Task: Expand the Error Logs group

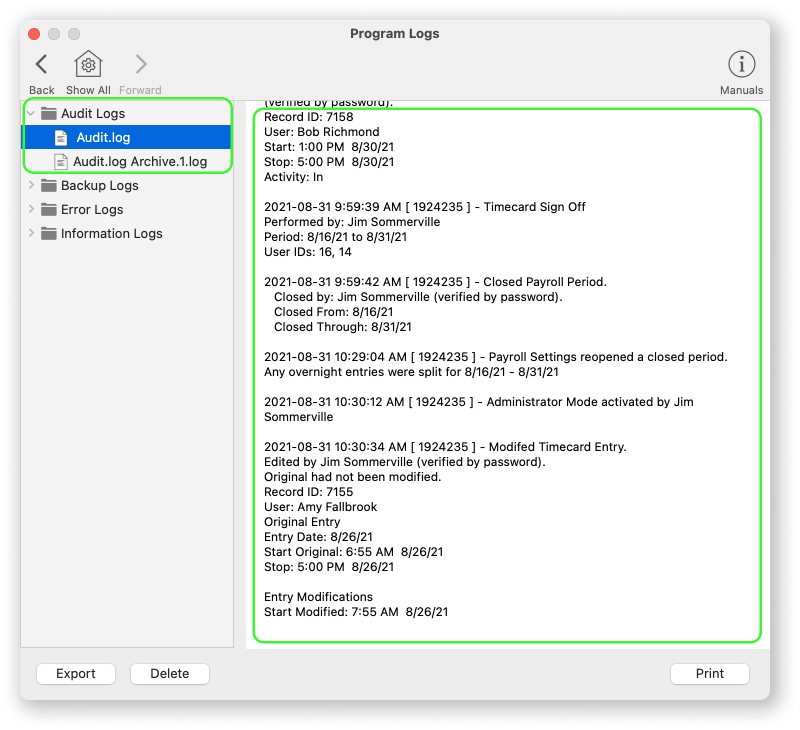Action: pos(31,209)
